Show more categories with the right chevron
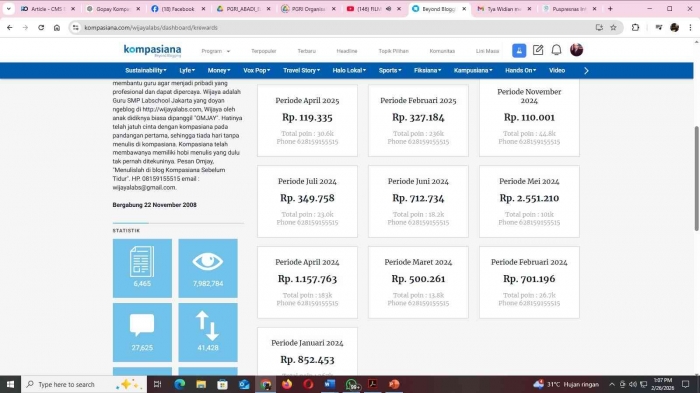The height and width of the screenshot is (393, 700). pyautogui.click(x=586, y=71)
